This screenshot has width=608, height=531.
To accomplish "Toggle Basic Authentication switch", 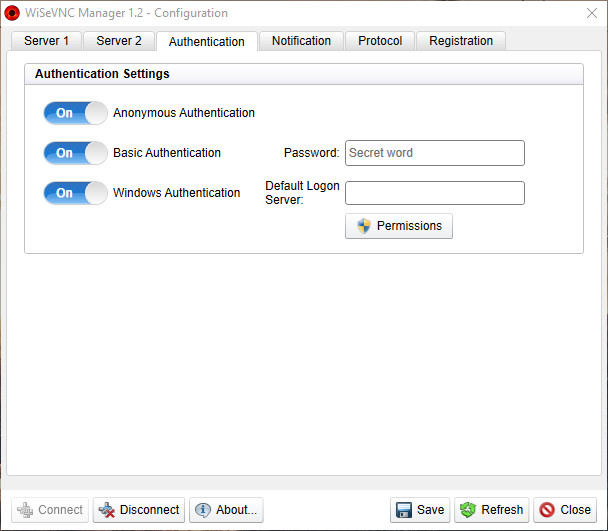I will tap(75, 153).
